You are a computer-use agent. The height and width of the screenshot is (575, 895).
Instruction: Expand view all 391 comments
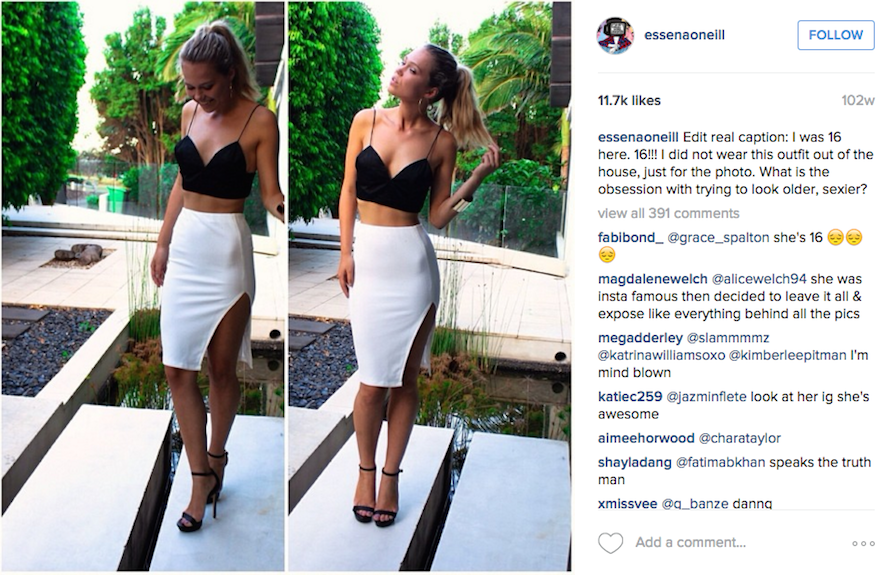click(x=668, y=213)
